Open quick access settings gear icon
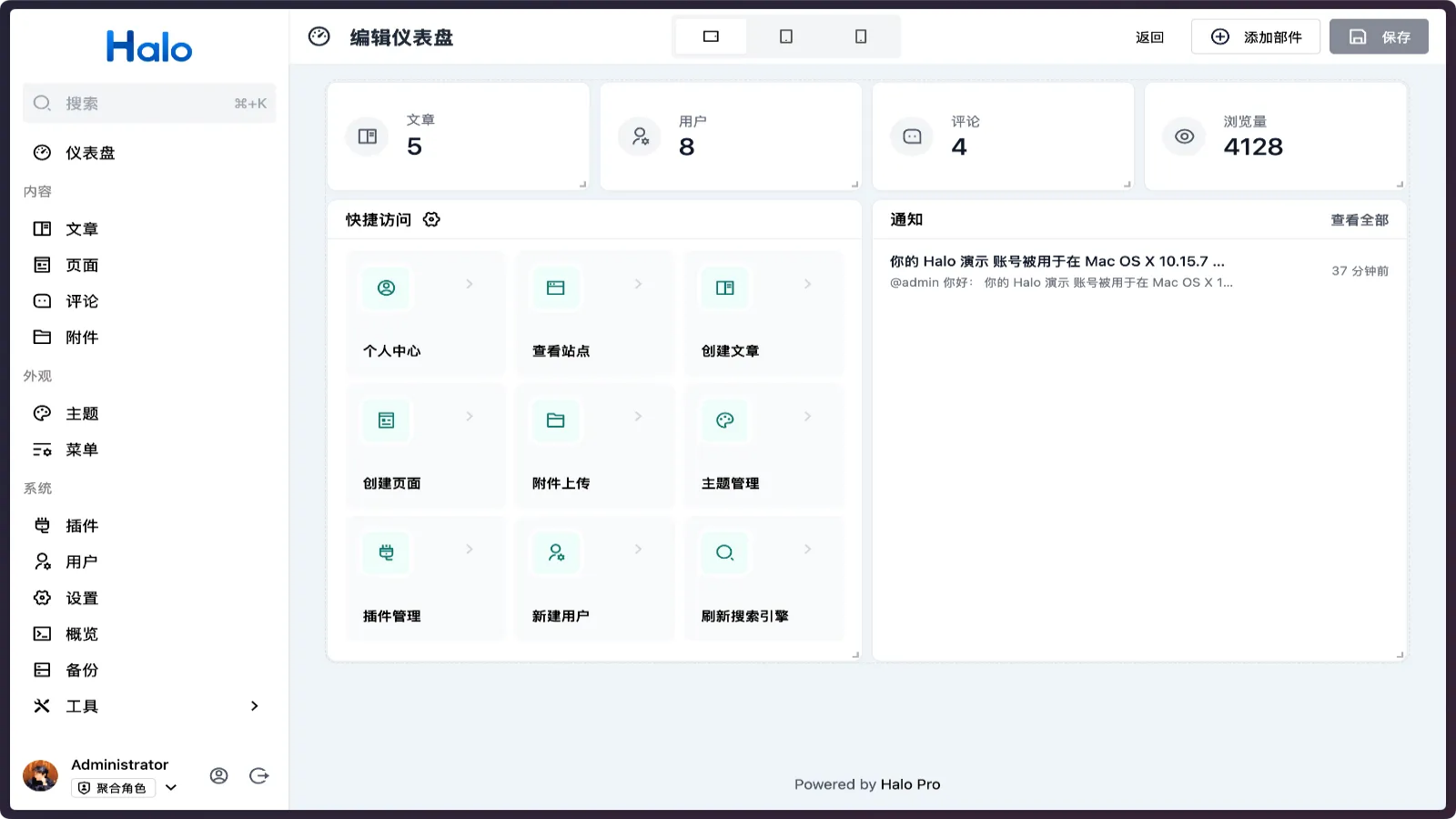 (431, 219)
